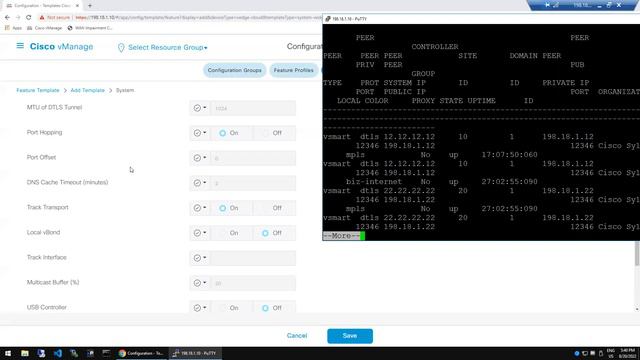640x360 pixels.
Task: Click the --More-- prompt in PuTTY terminal
Action: click(x=342, y=236)
